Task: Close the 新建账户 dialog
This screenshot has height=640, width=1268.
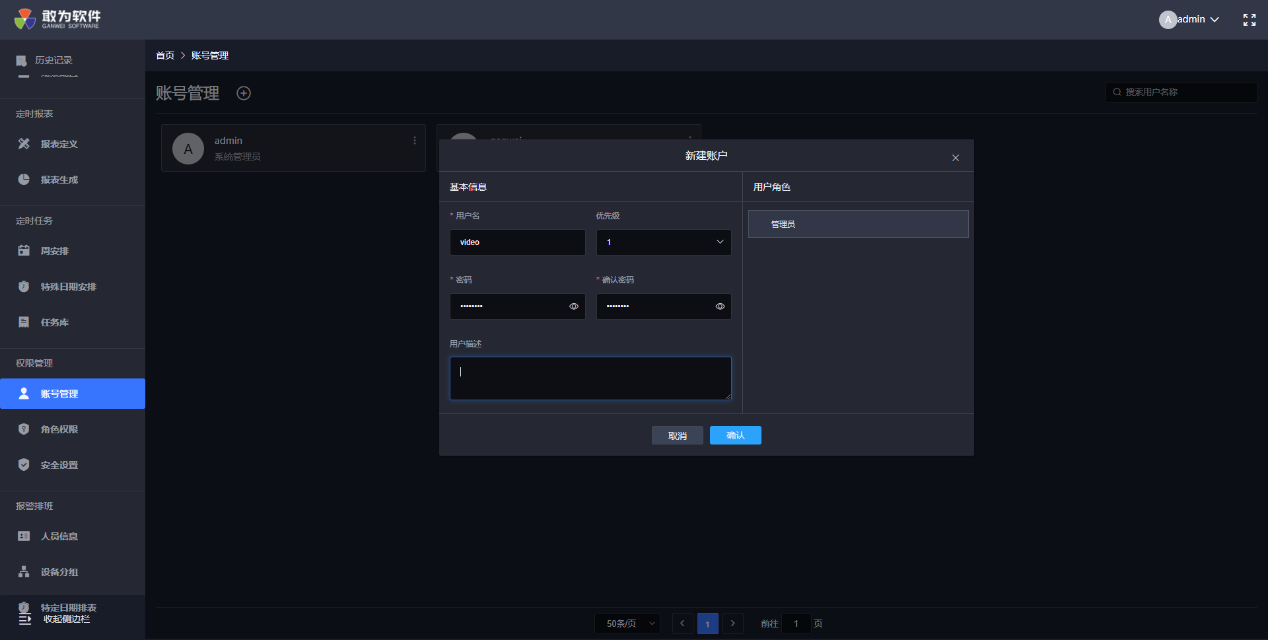Action: (955, 158)
